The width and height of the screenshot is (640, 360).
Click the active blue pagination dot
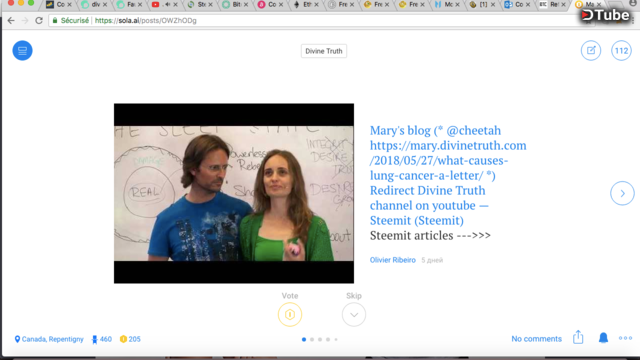pyautogui.click(x=304, y=339)
